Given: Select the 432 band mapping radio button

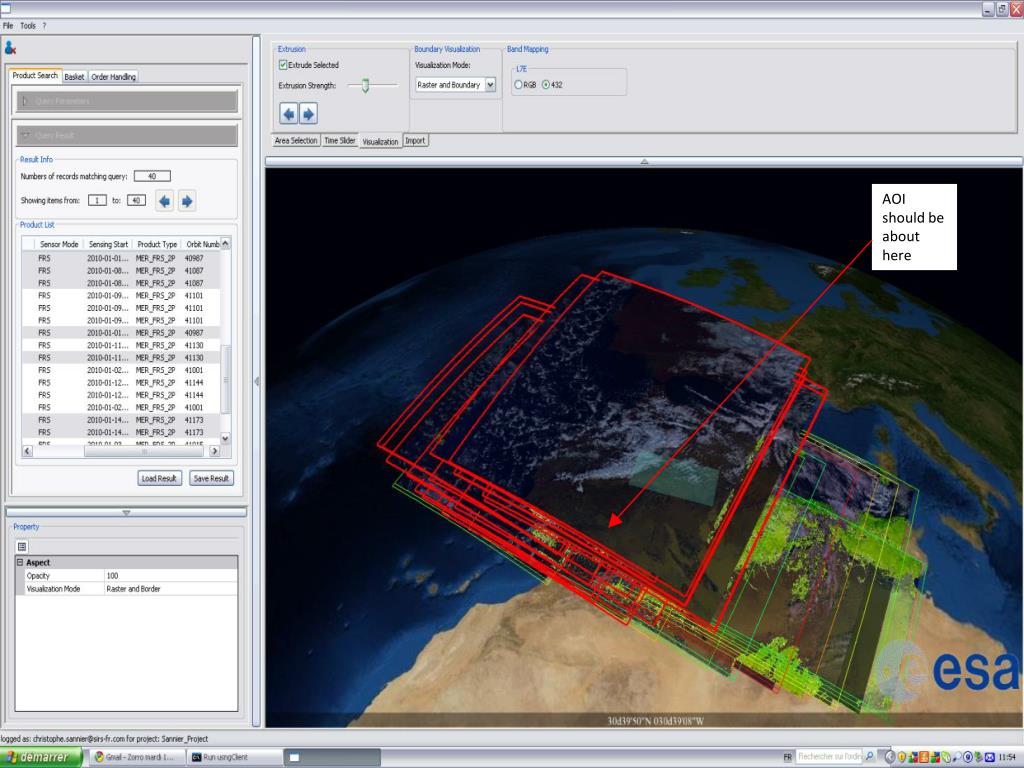Looking at the screenshot, I should [x=546, y=85].
